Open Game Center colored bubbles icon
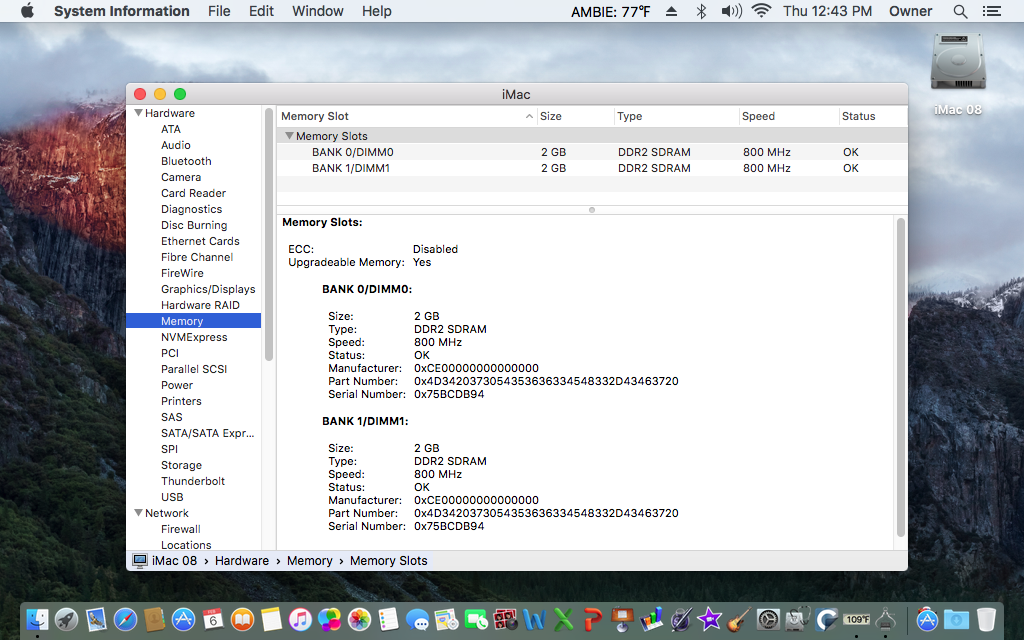 330,619
